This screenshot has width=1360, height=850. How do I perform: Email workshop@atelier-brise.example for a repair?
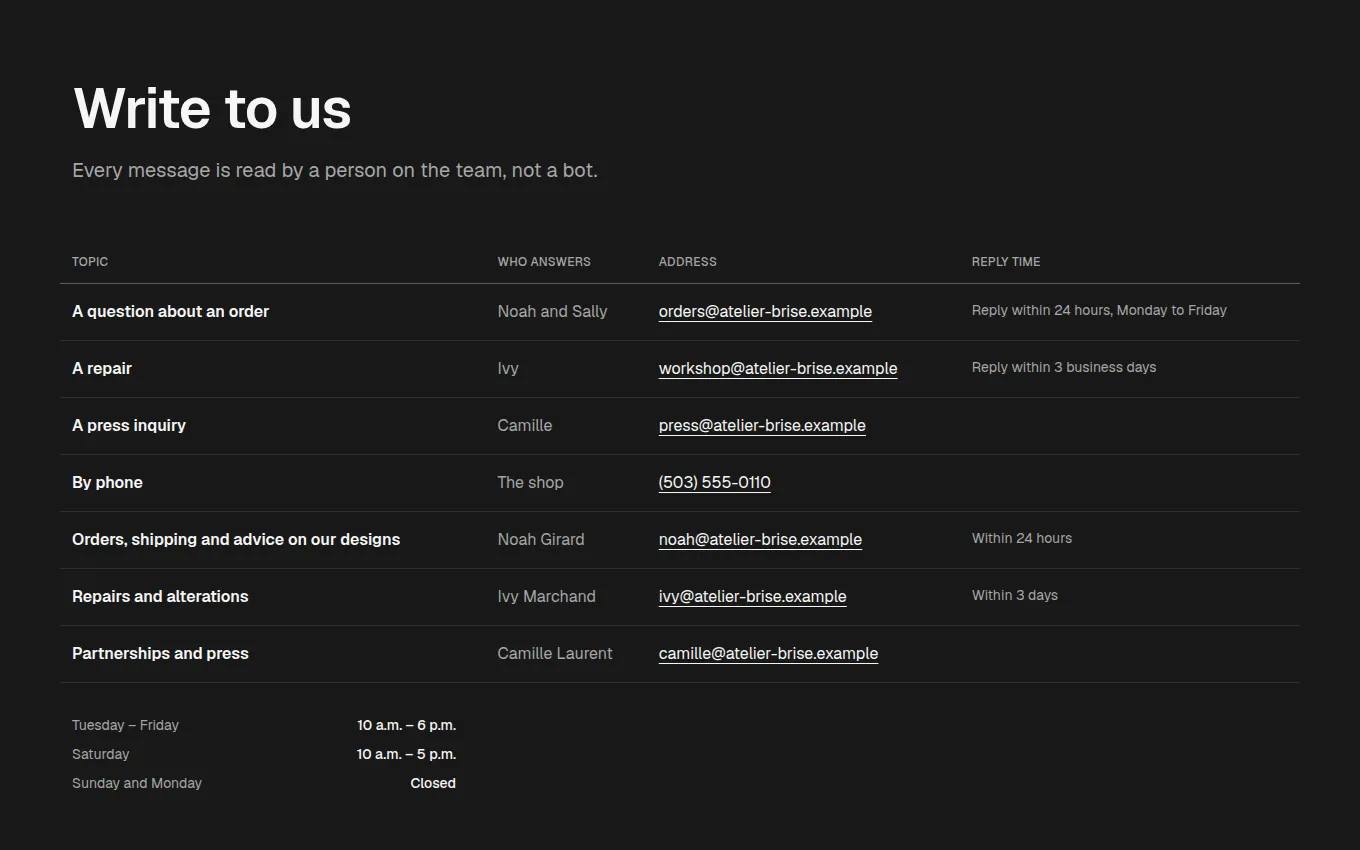click(x=778, y=369)
